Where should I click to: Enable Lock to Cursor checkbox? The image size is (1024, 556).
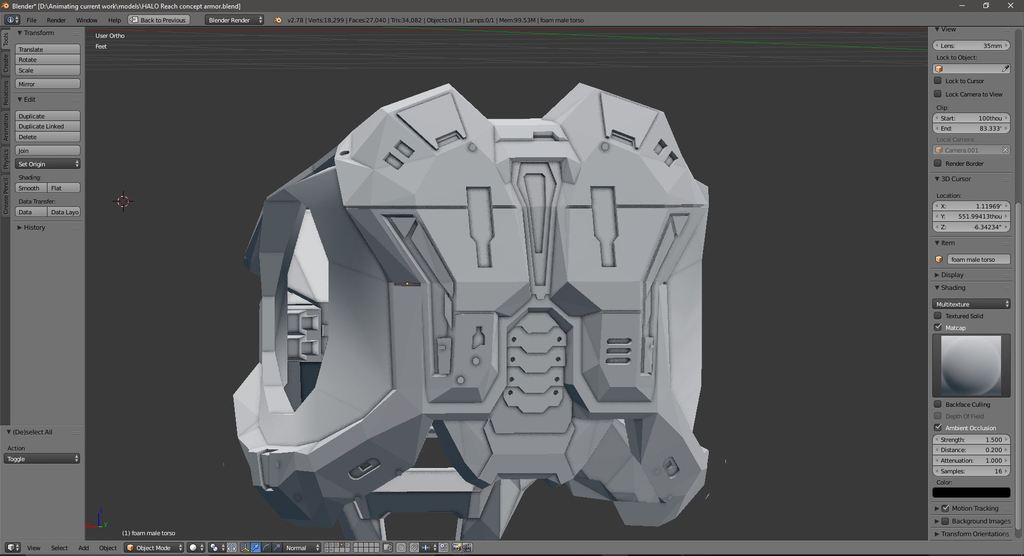pos(937,81)
